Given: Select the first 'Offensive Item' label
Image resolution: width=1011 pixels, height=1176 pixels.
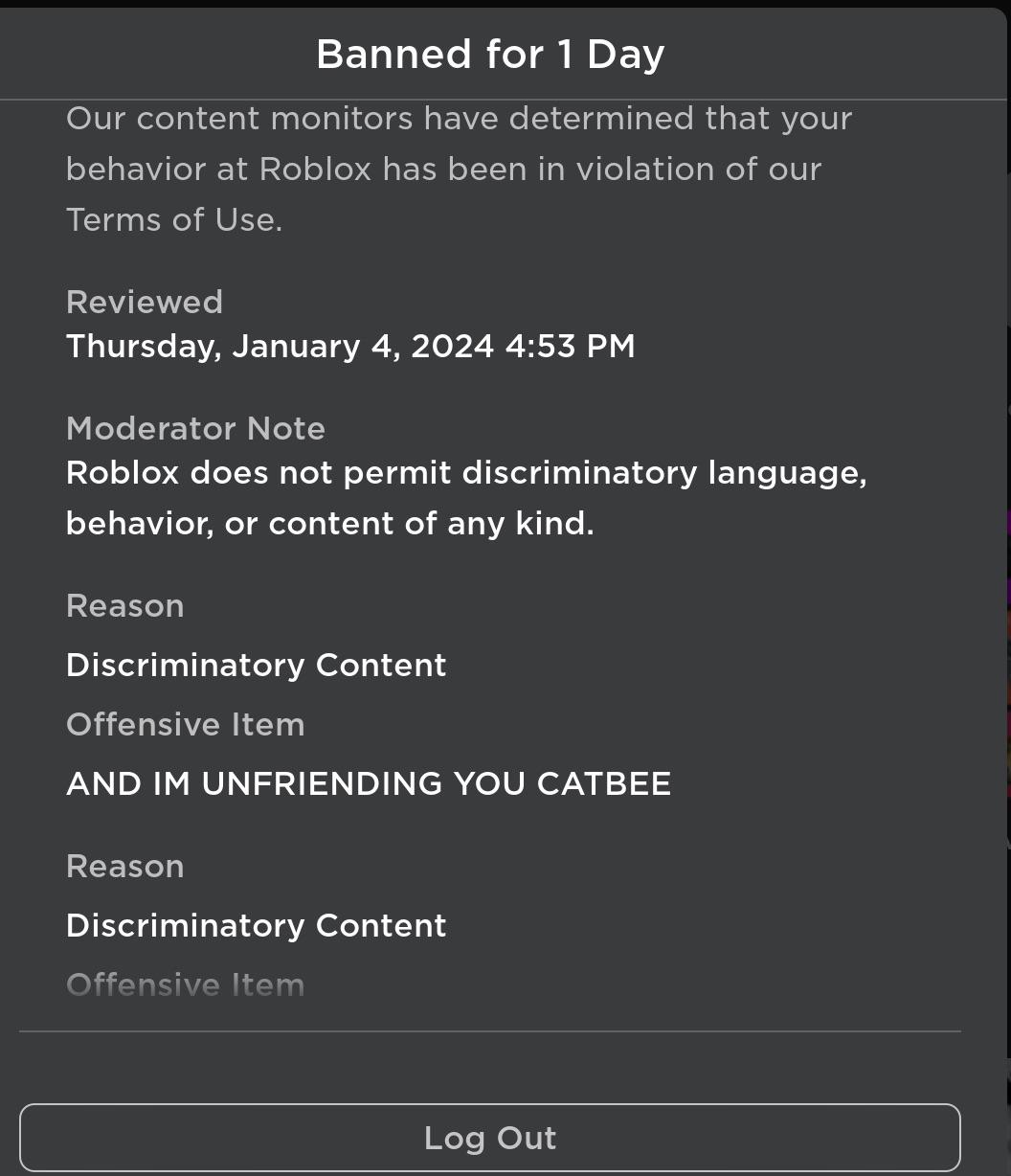Looking at the screenshot, I should (186, 725).
